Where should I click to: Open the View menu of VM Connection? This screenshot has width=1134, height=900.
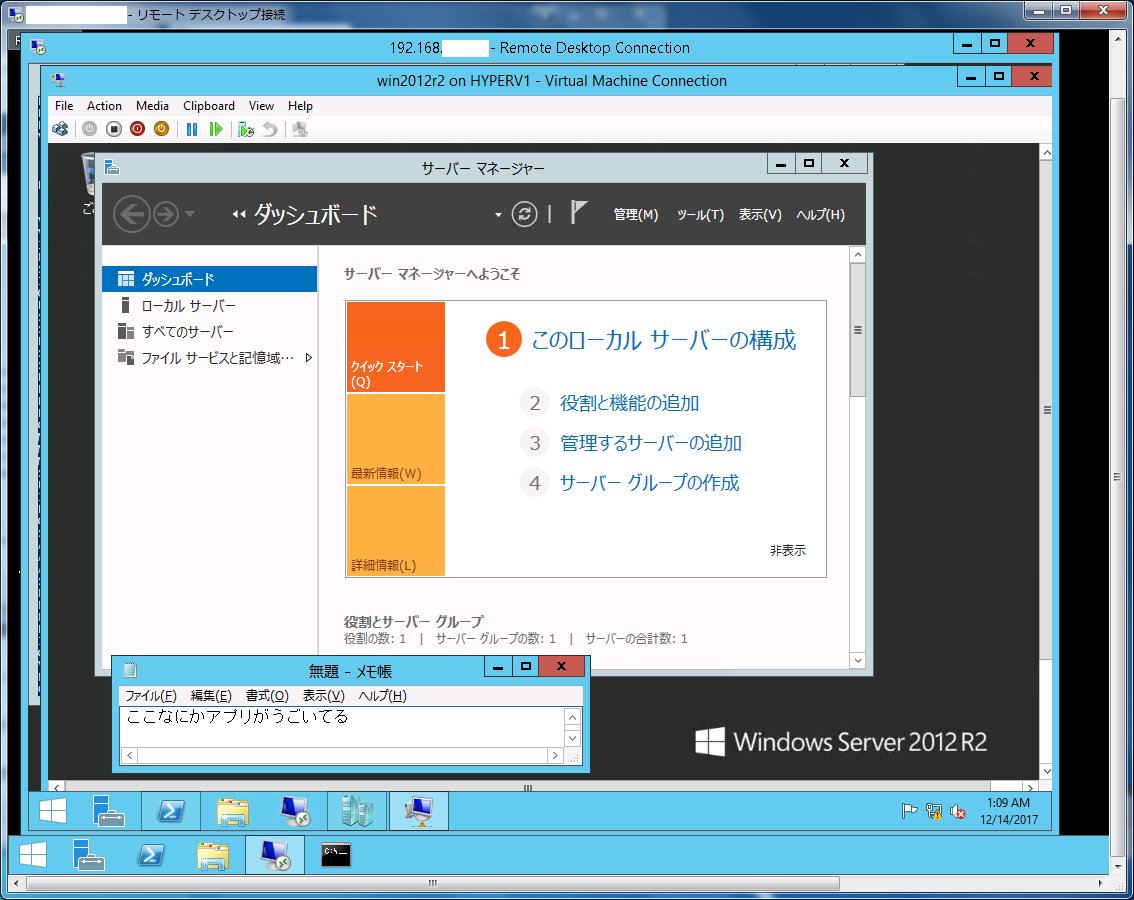click(261, 106)
